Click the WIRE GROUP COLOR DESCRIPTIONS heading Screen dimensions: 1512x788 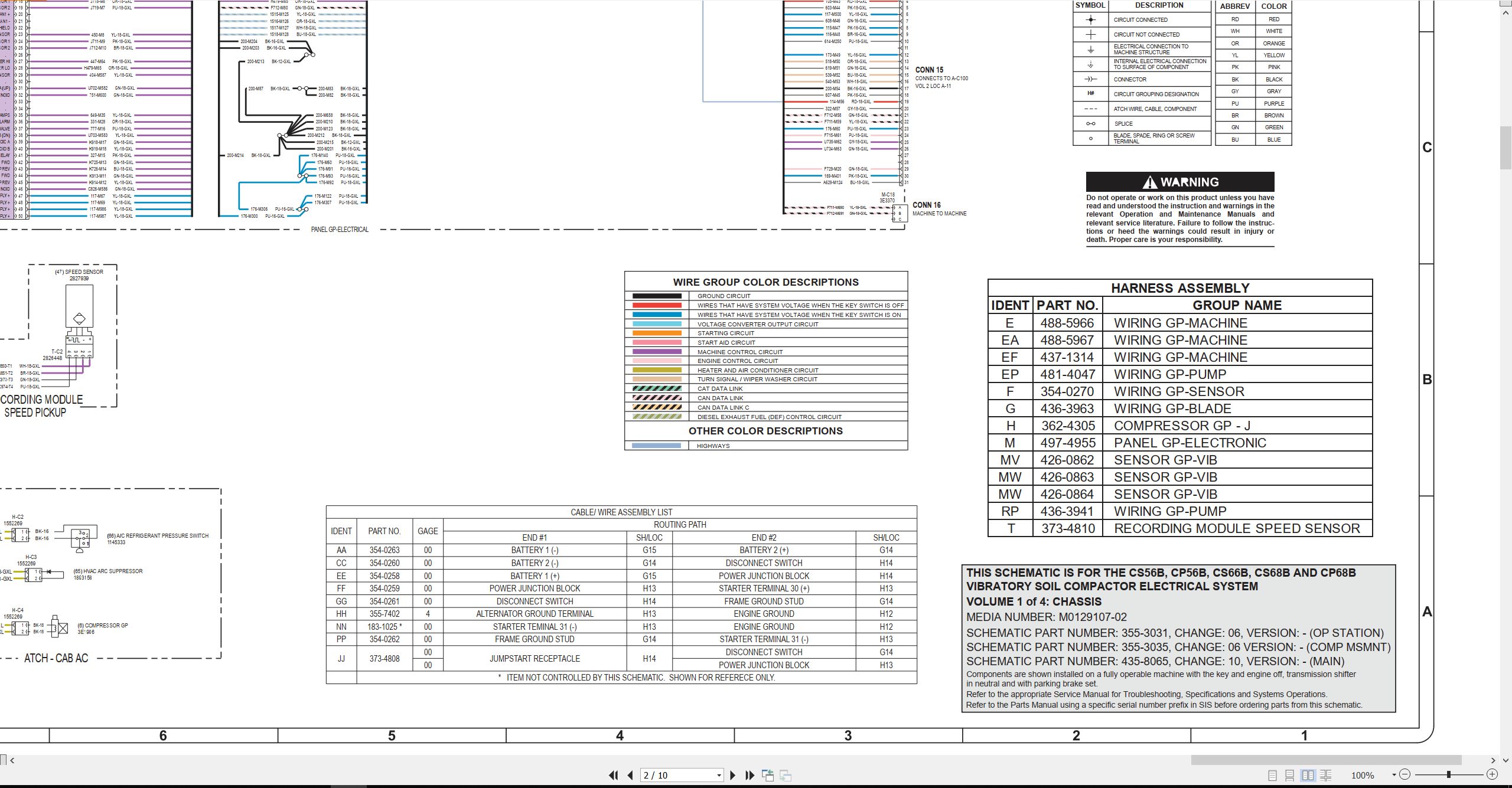click(766, 282)
